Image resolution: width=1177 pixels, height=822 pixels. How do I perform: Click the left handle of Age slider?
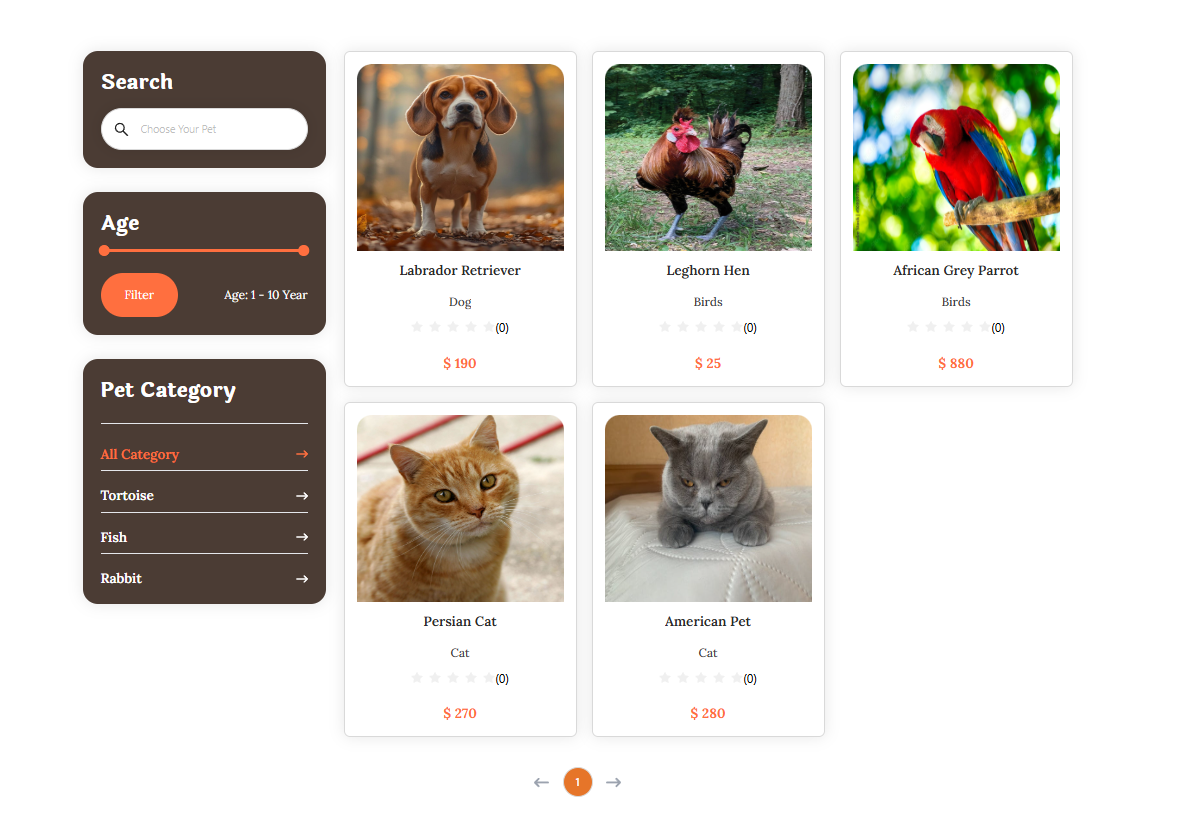(x=104, y=251)
